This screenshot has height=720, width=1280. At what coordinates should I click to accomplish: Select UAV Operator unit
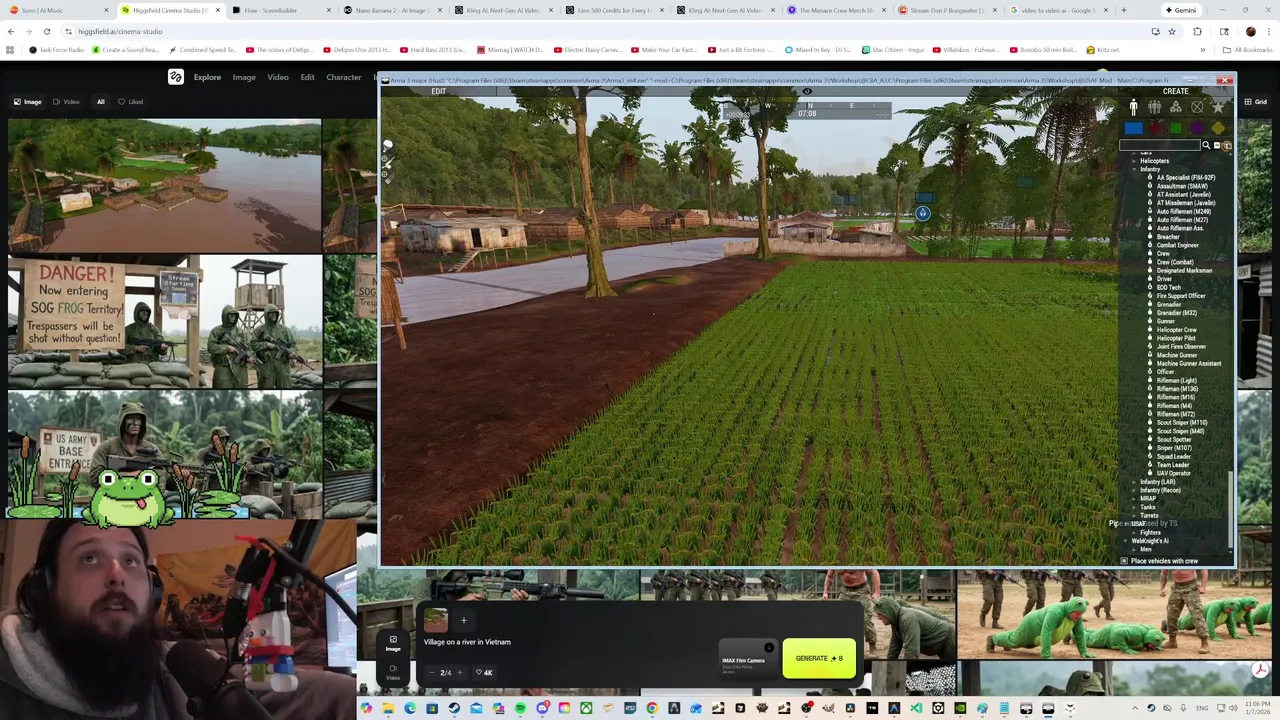[x=1173, y=473]
